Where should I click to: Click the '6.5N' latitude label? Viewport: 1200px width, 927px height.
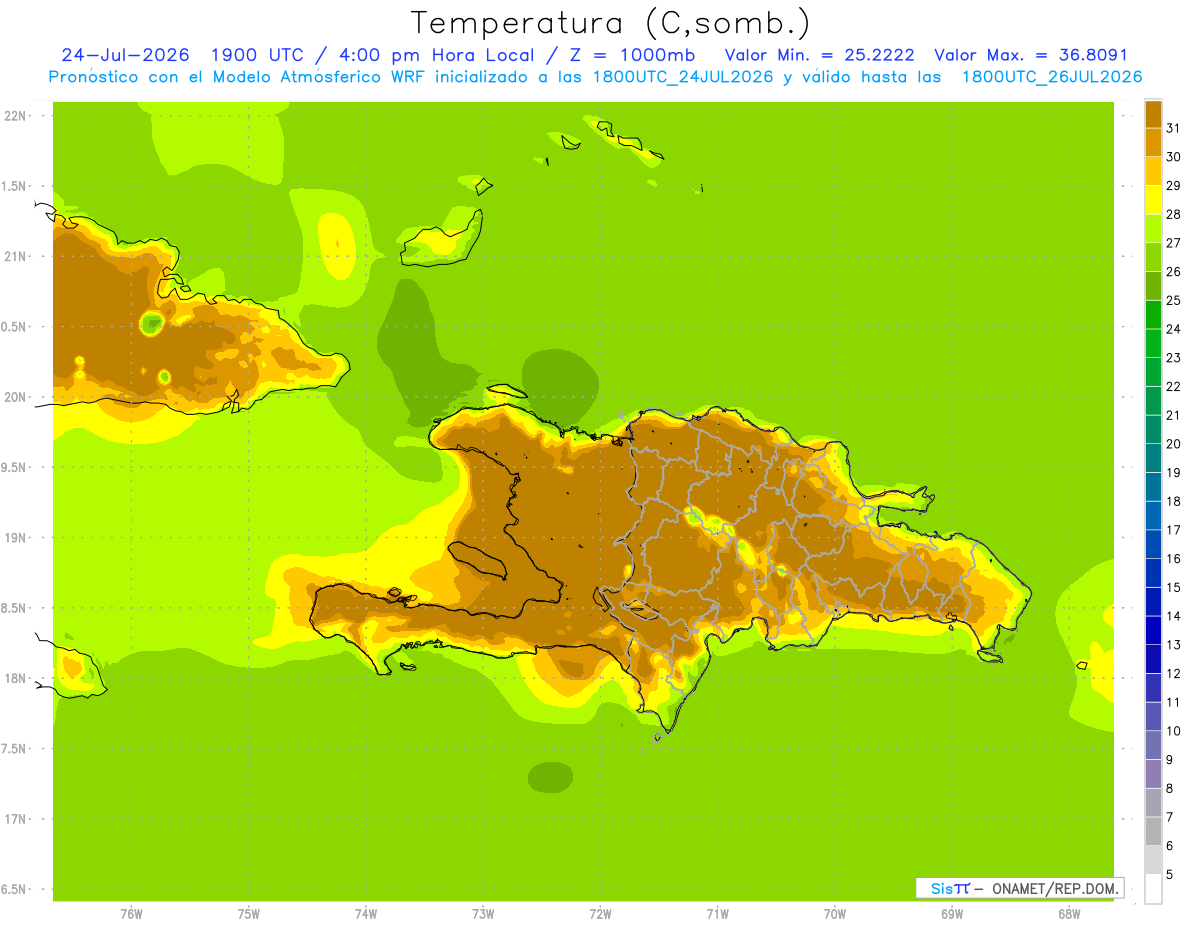[x=14, y=889]
